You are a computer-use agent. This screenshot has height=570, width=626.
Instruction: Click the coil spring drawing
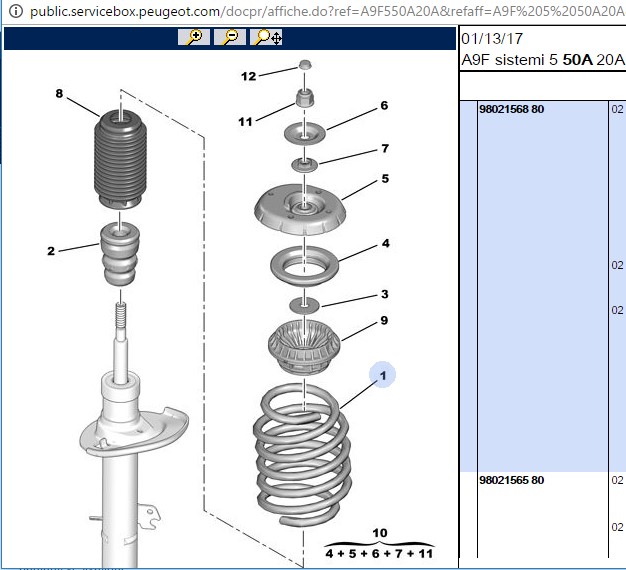tap(302, 455)
